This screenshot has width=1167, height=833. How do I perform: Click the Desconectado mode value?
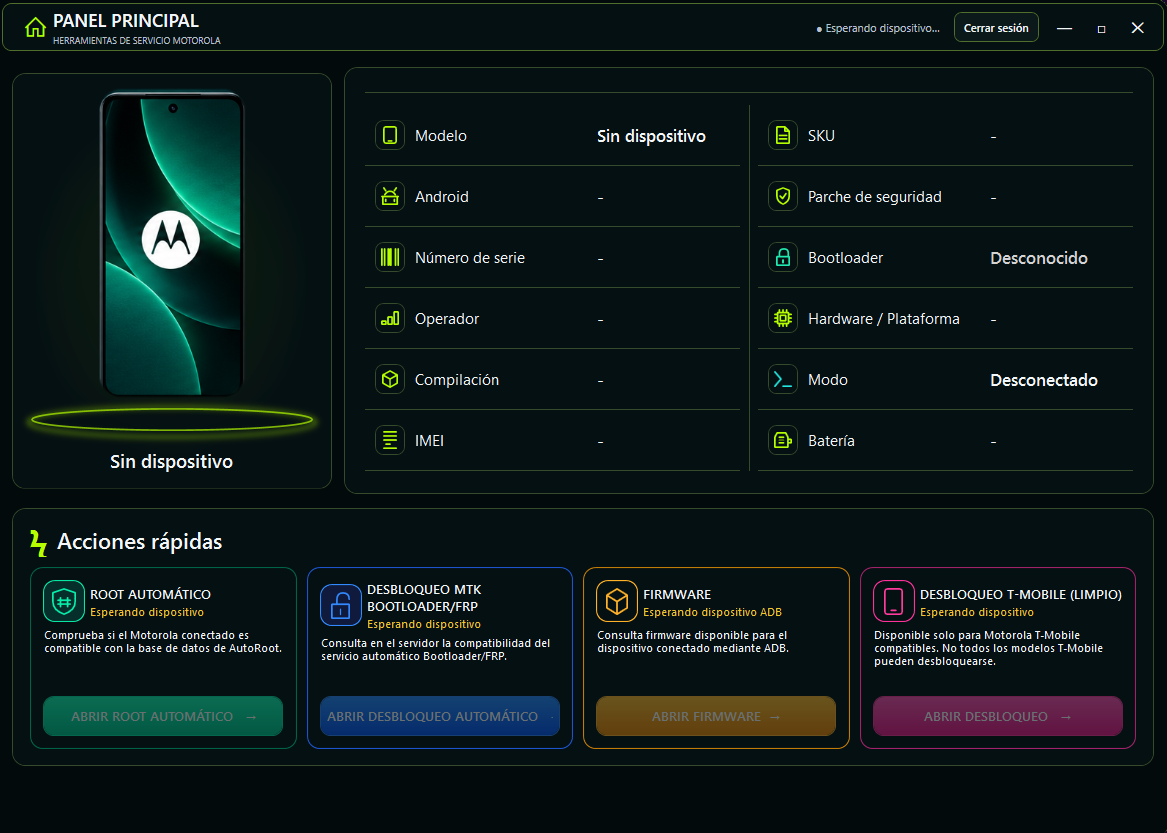[x=1043, y=380]
